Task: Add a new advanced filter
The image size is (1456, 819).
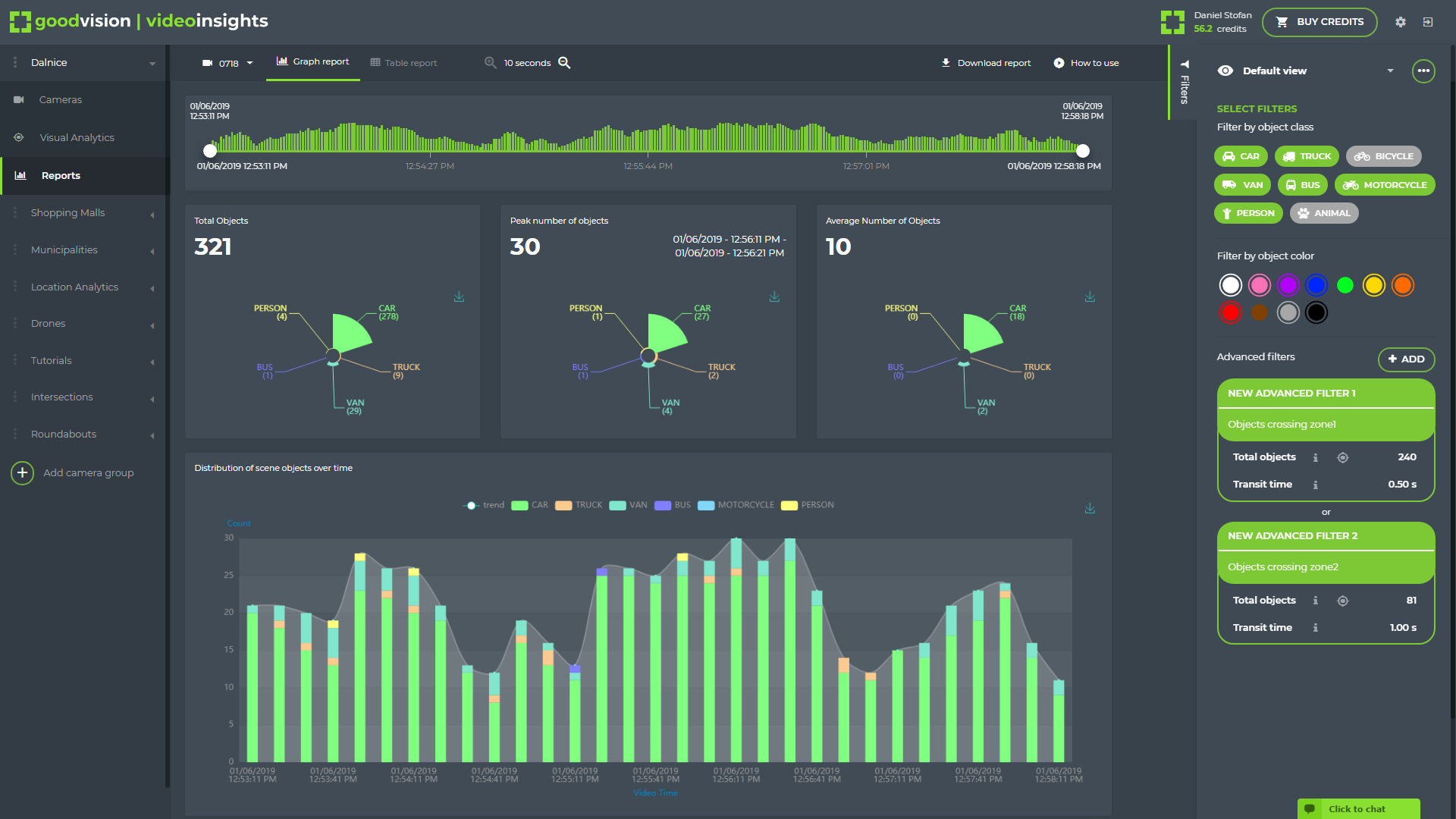Action: pyautogui.click(x=1405, y=359)
